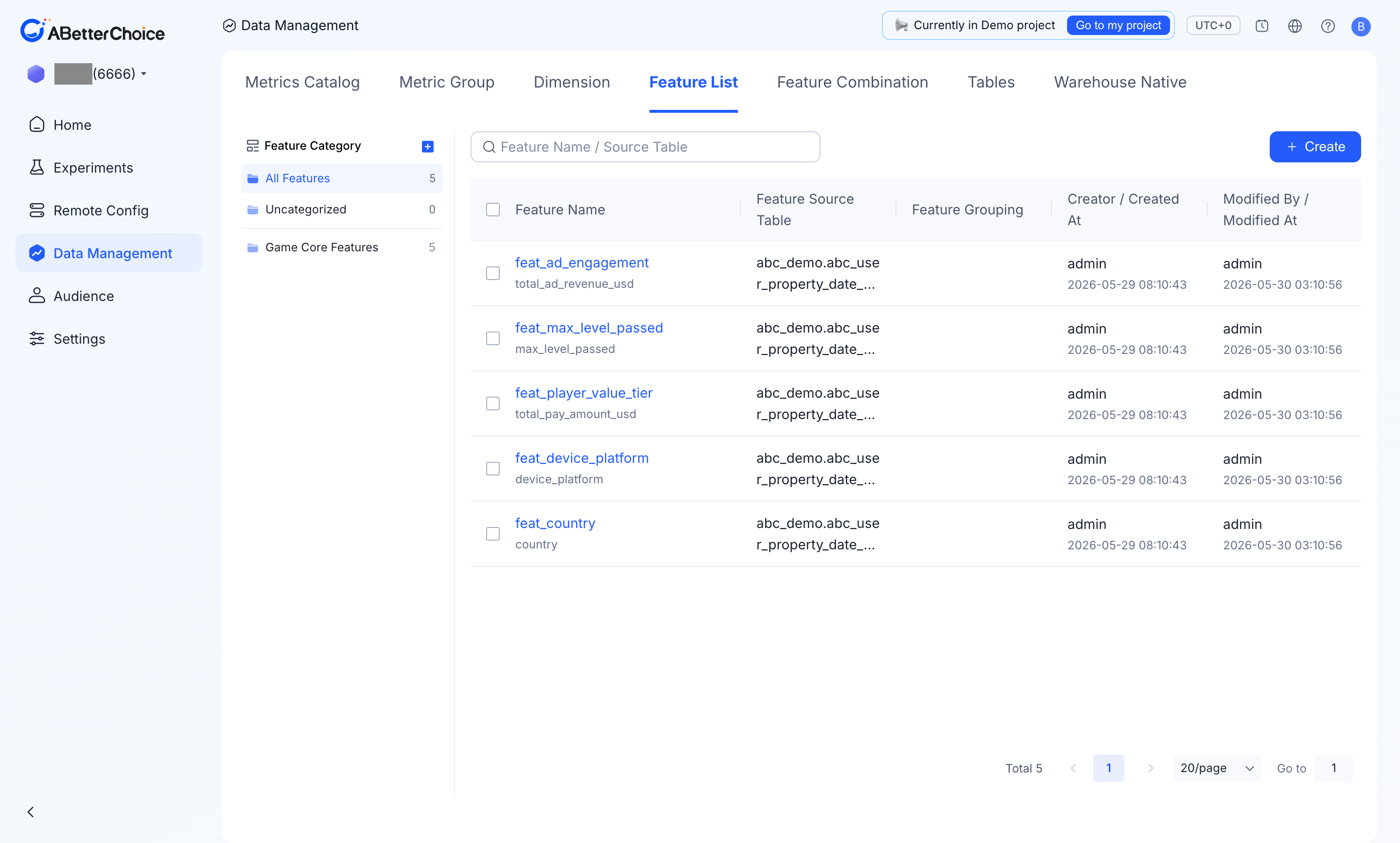This screenshot has height=843, width=1400.
Task: Click the Go to page number field
Action: 1333,768
